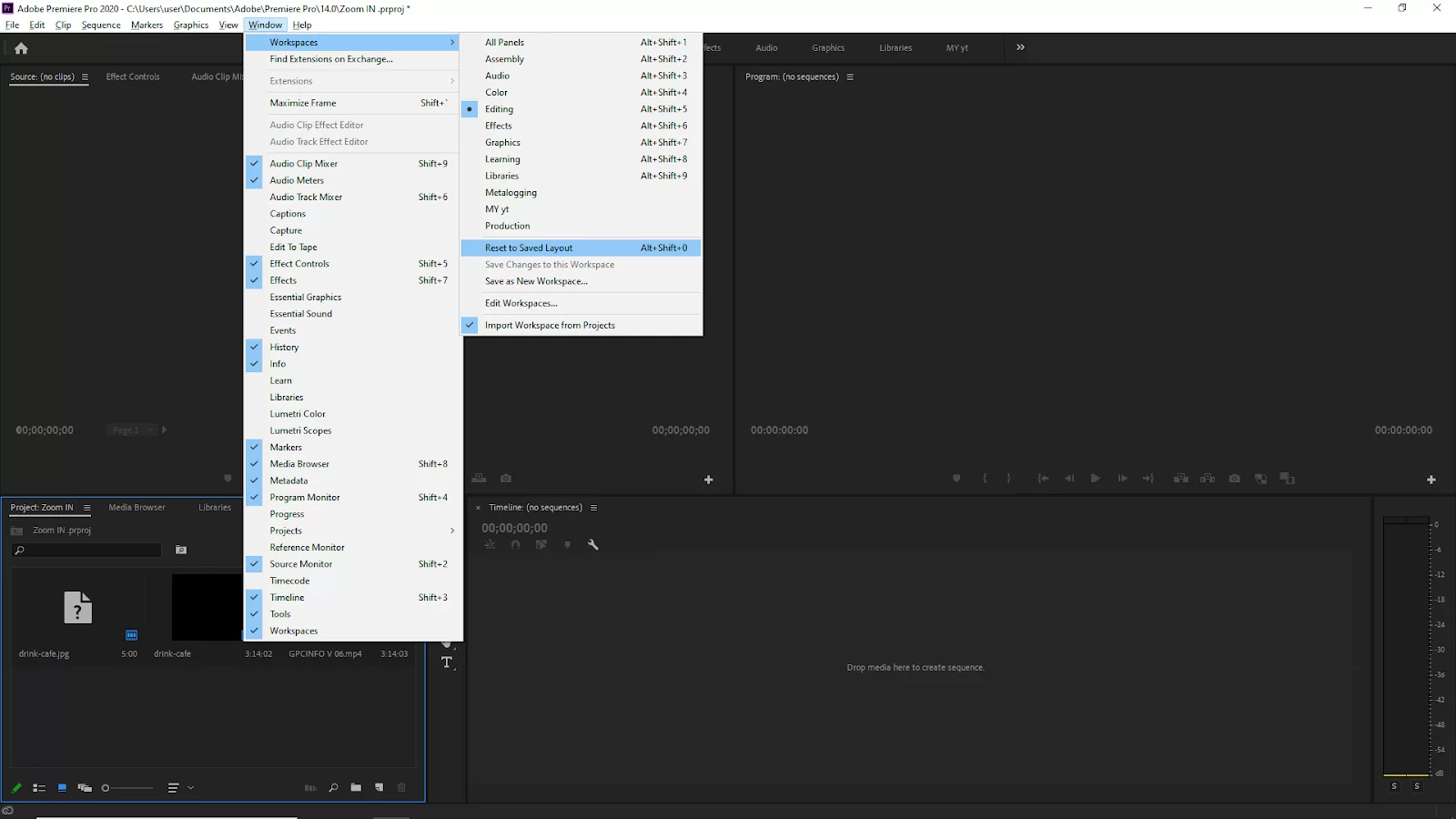
Task: Toggle Snap in Timeline magnet icon
Action: (x=516, y=545)
